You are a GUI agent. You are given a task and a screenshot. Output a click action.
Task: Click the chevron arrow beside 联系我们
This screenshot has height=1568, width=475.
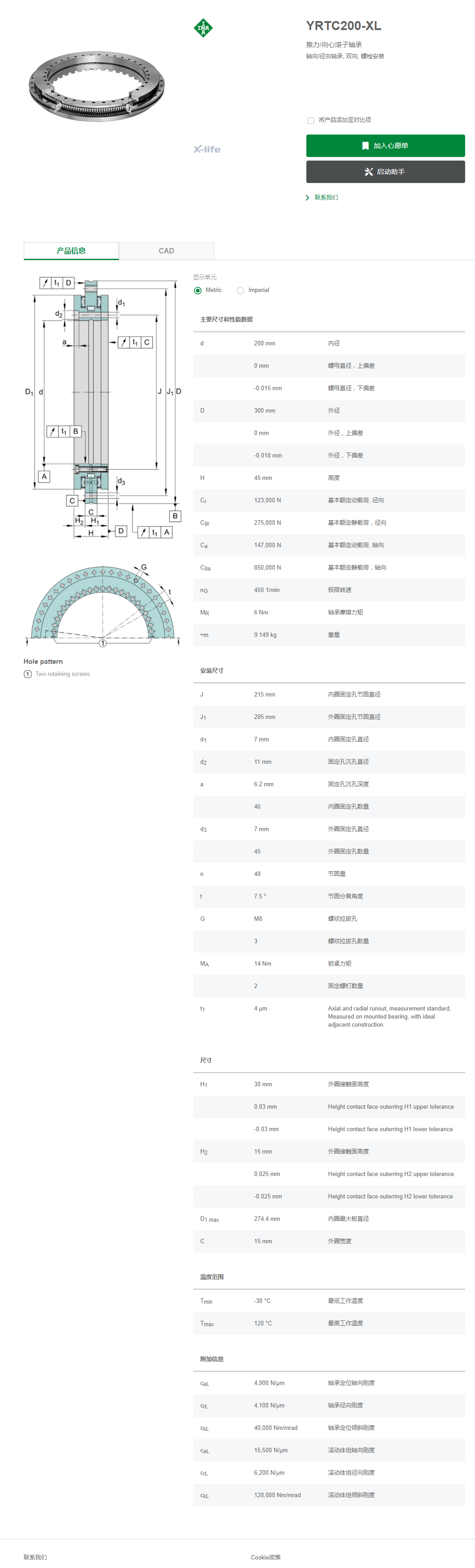[308, 198]
